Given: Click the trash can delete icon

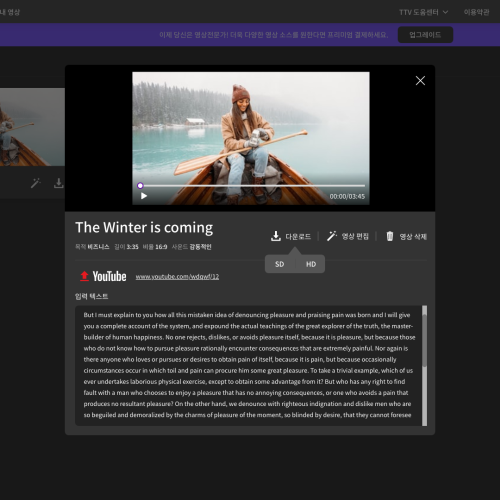Looking at the screenshot, I should [390, 236].
